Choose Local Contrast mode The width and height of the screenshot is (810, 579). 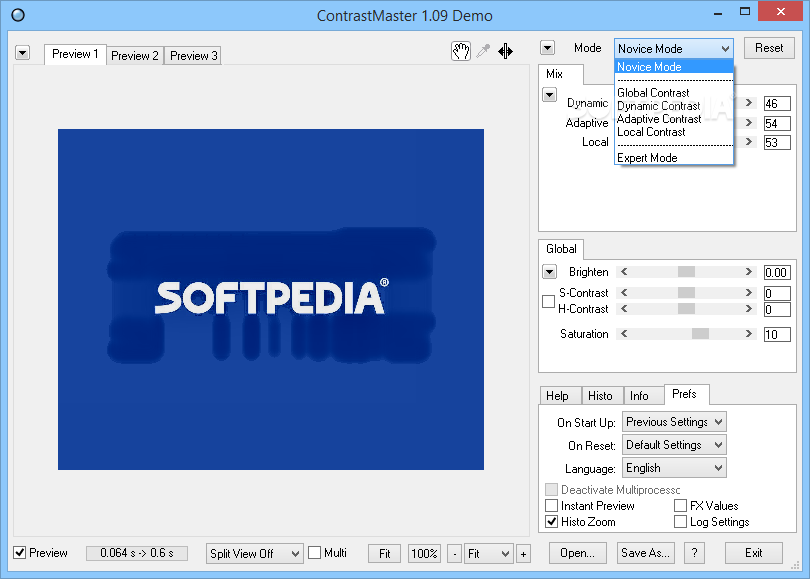[x=674, y=132]
